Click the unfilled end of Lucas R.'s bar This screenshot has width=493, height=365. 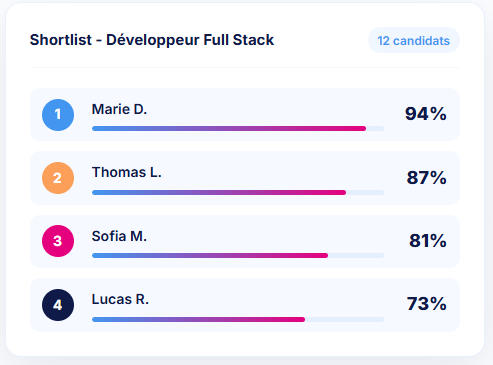click(x=345, y=319)
